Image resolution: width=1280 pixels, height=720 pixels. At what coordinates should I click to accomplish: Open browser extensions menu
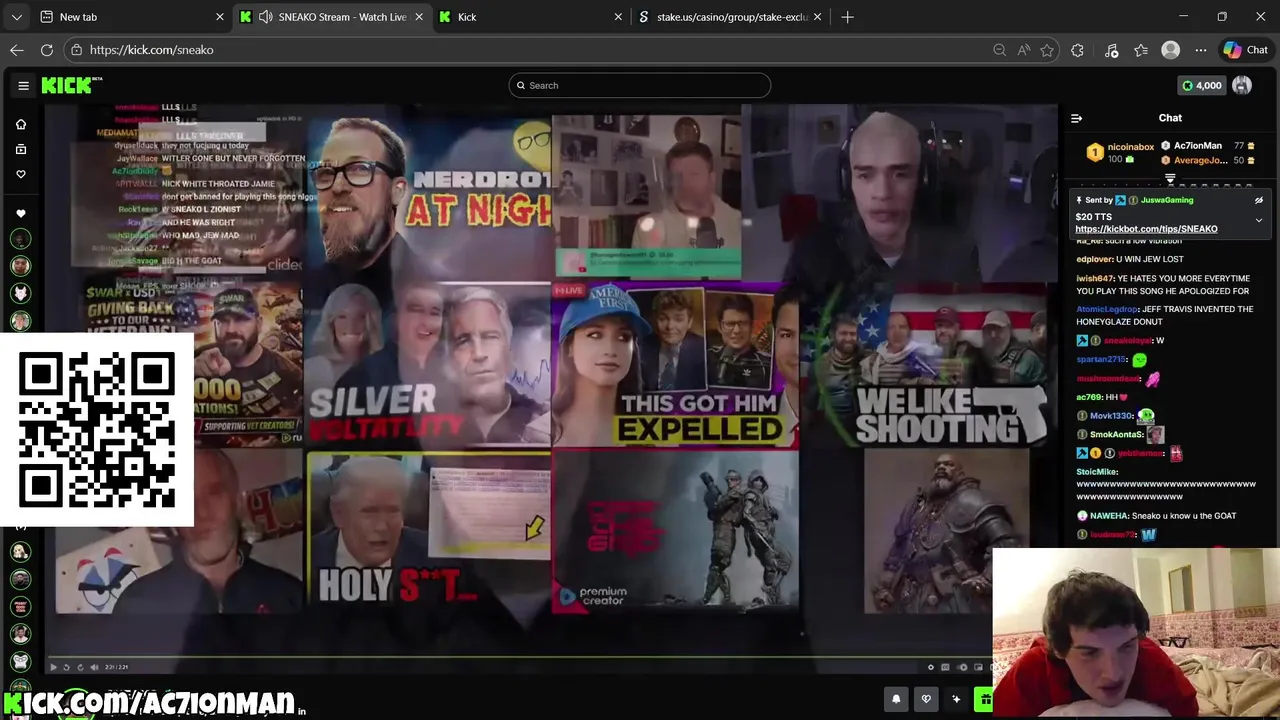click(x=1077, y=50)
